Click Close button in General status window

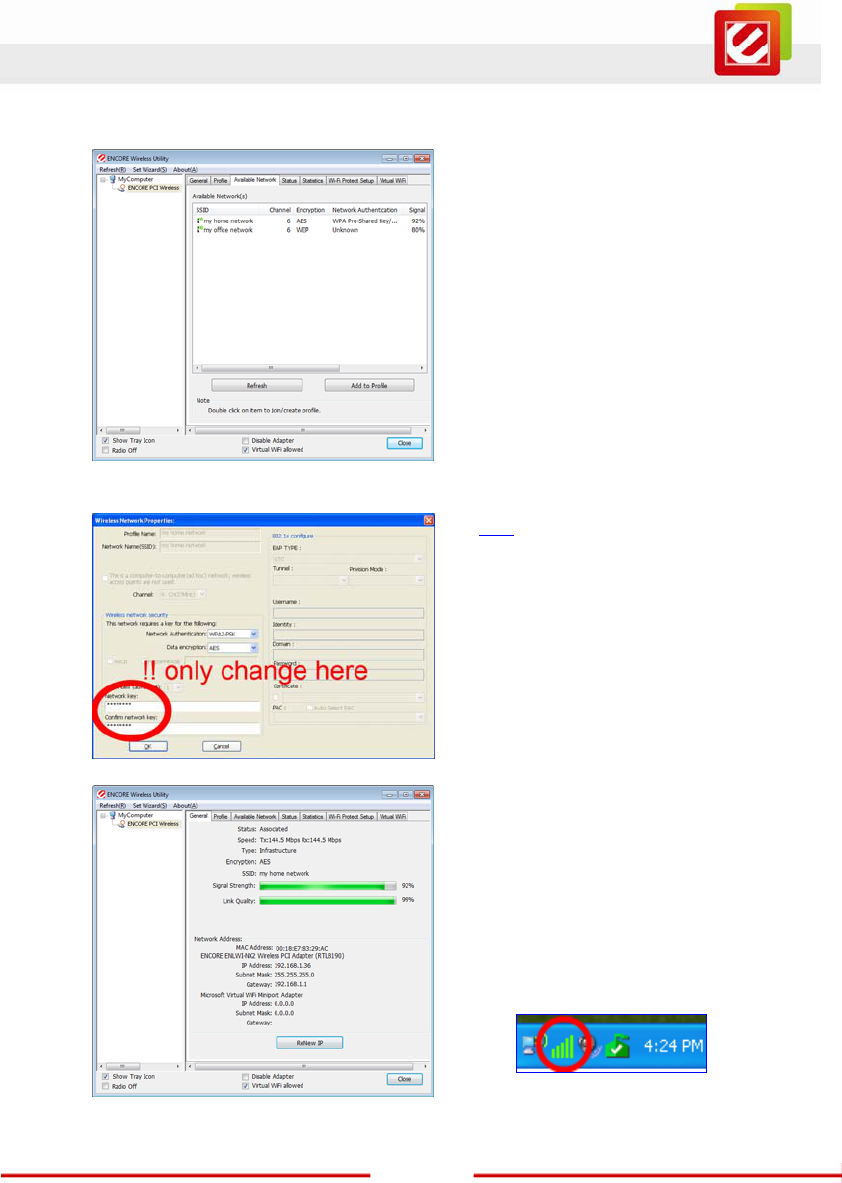404,1080
